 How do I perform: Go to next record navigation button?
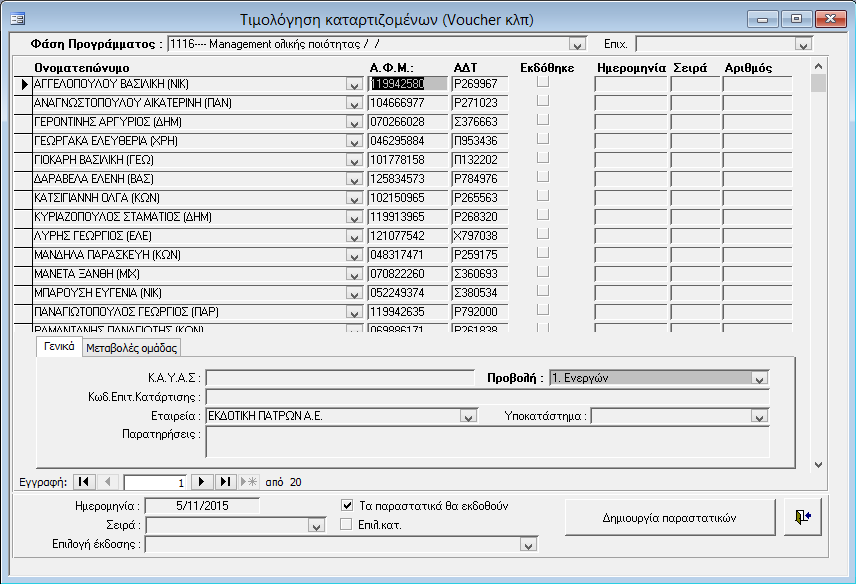[x=201, y=482]
